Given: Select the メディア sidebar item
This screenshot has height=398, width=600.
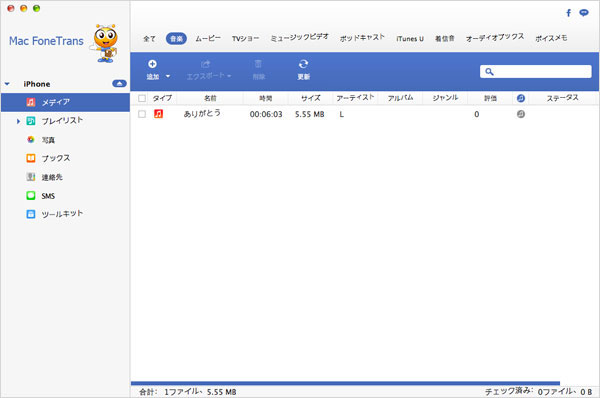Looking at the screenshot, I should tap(65, 102).
